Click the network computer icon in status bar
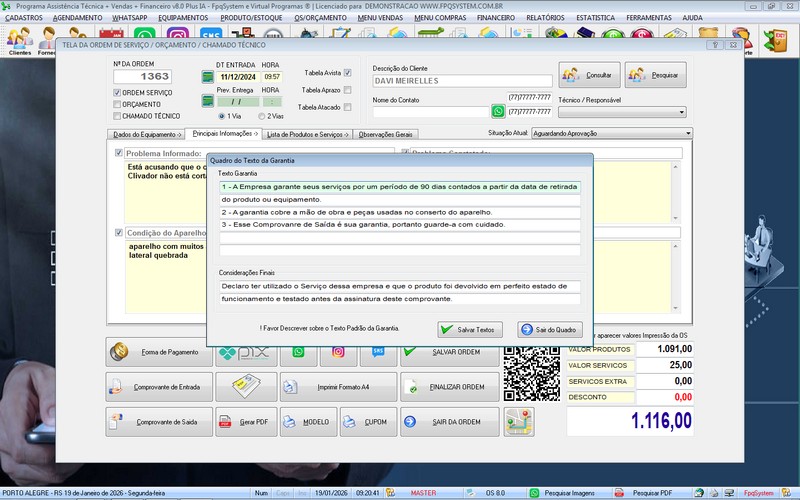 click(730, 493)
